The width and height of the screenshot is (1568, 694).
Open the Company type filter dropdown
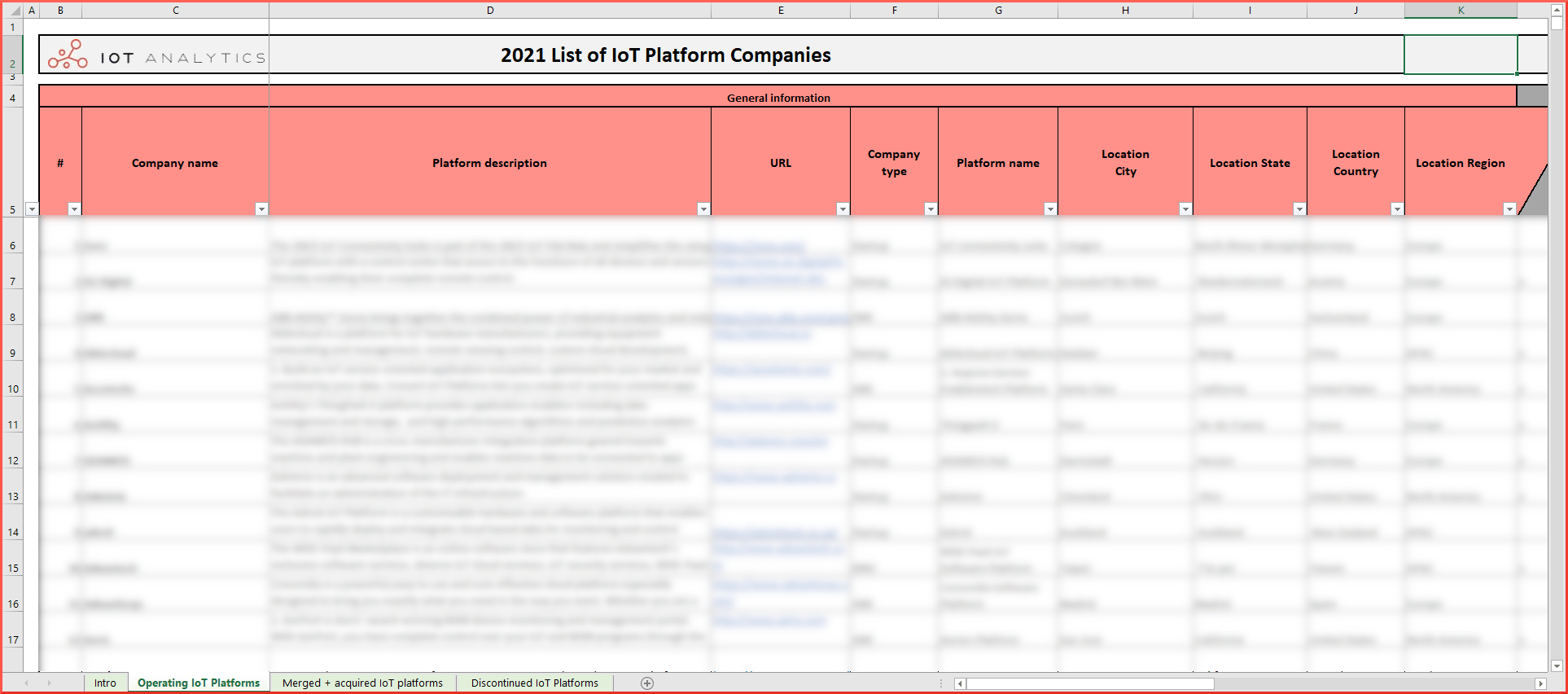click(931, 209)
